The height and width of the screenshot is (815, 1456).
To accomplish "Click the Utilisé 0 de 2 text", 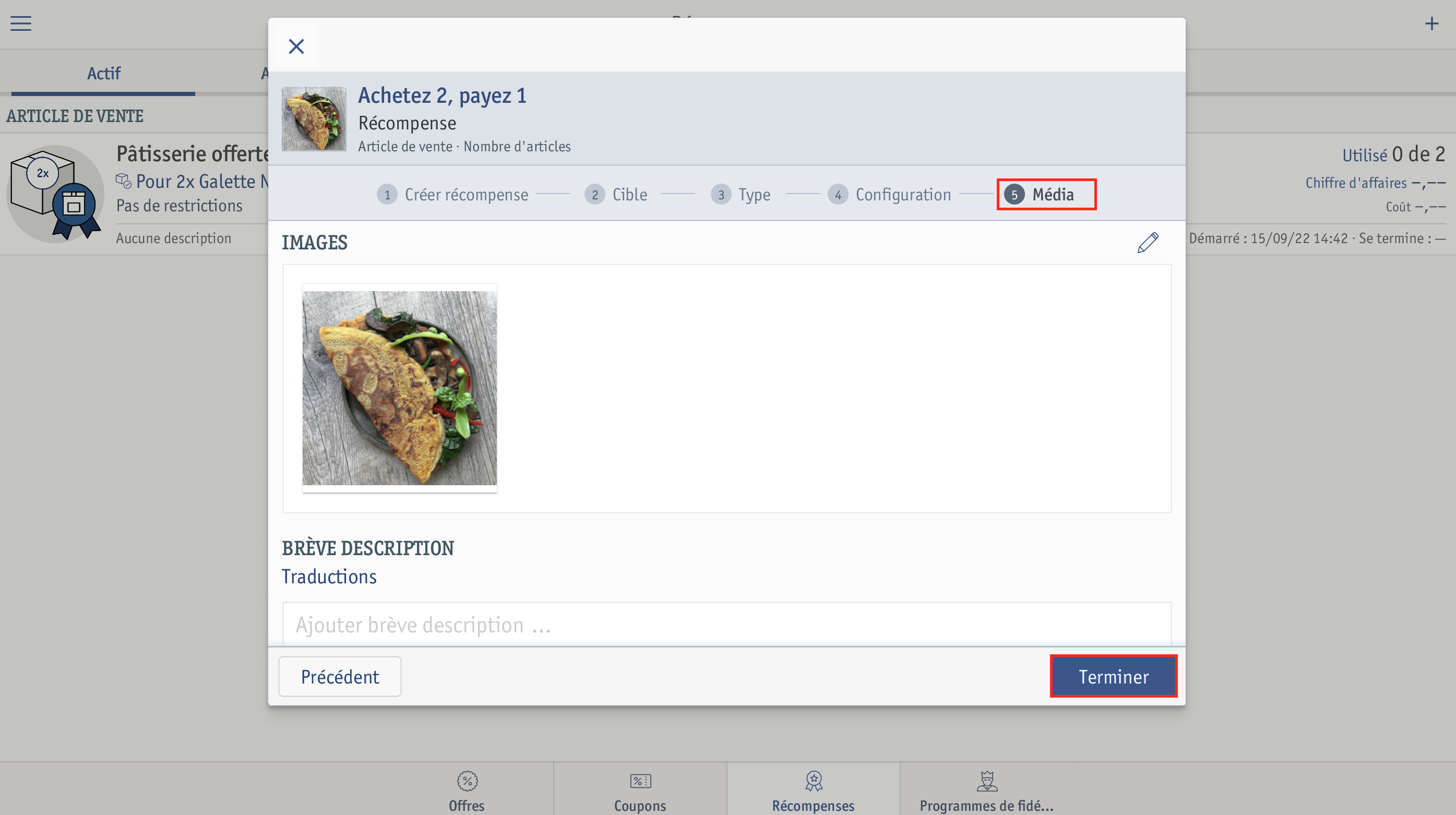I will pyautogui.click(x=1394, y=154).
